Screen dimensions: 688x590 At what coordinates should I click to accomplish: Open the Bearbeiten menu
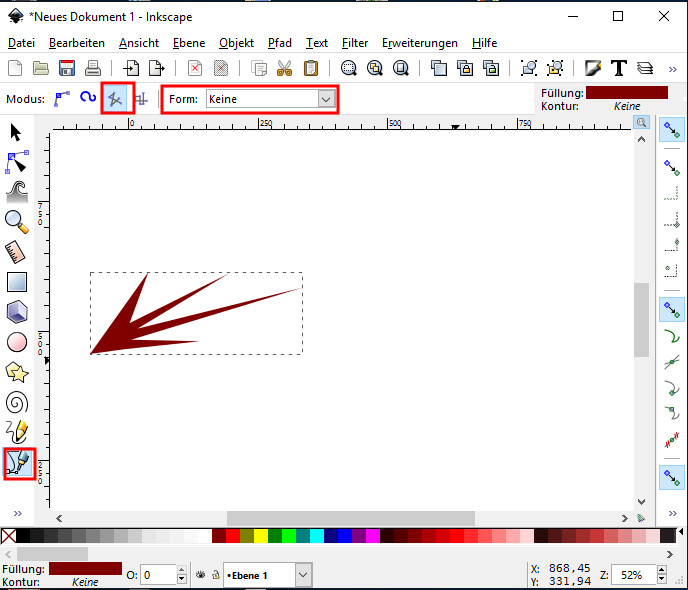point(77,43)
